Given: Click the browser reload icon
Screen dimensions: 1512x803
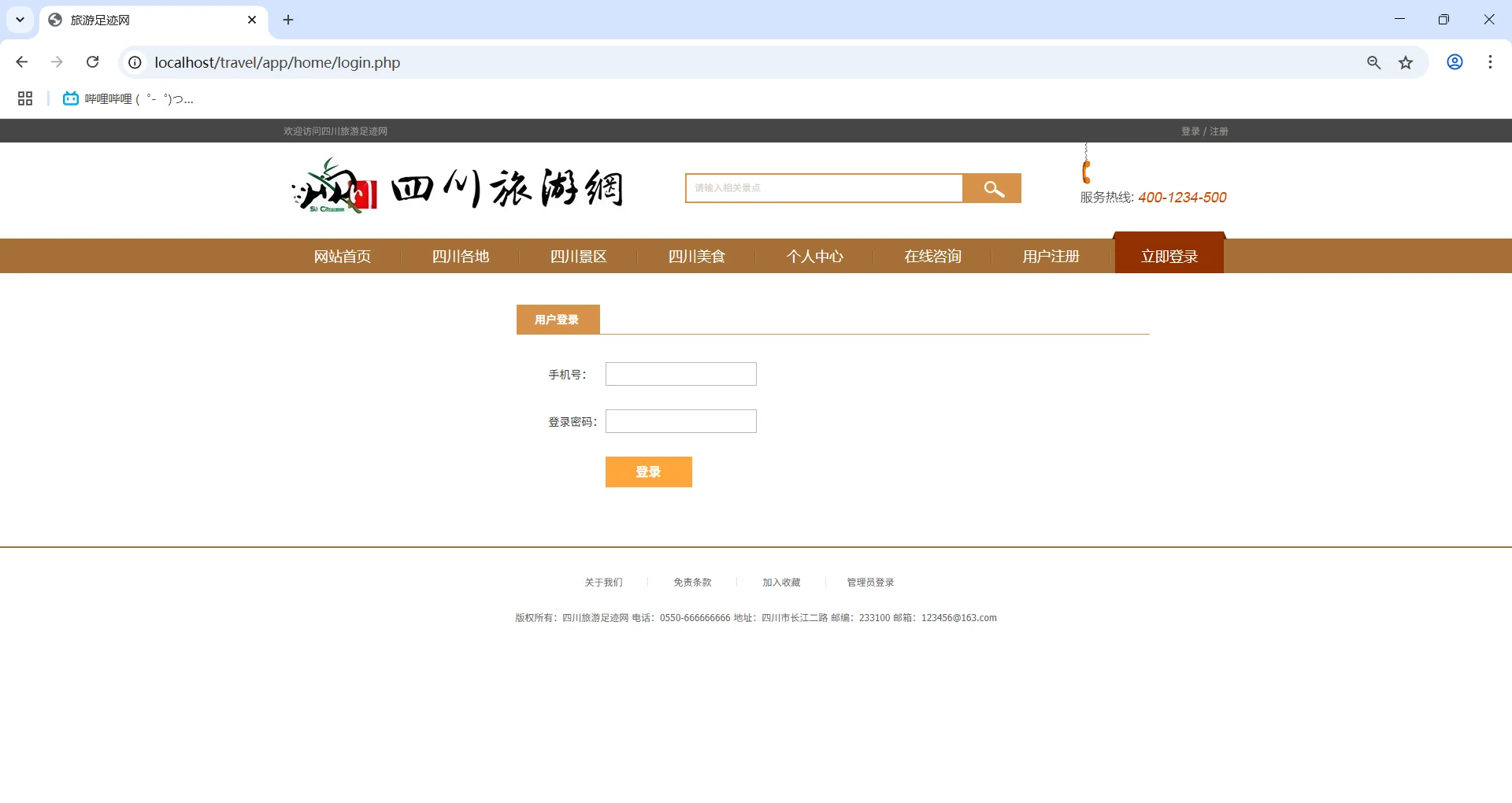Looking at the screenshot, I should click(x=93, y=62).
